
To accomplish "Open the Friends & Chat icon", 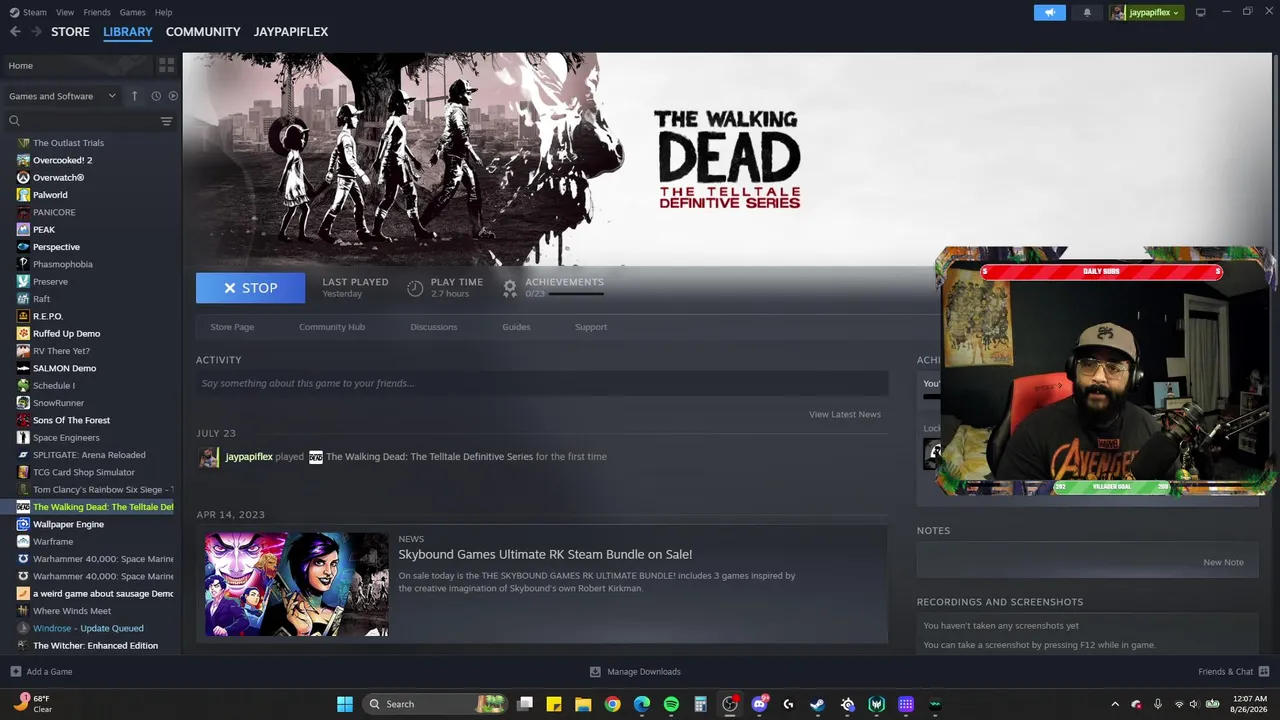I will pyautogui.click(x=1264, y=672).
